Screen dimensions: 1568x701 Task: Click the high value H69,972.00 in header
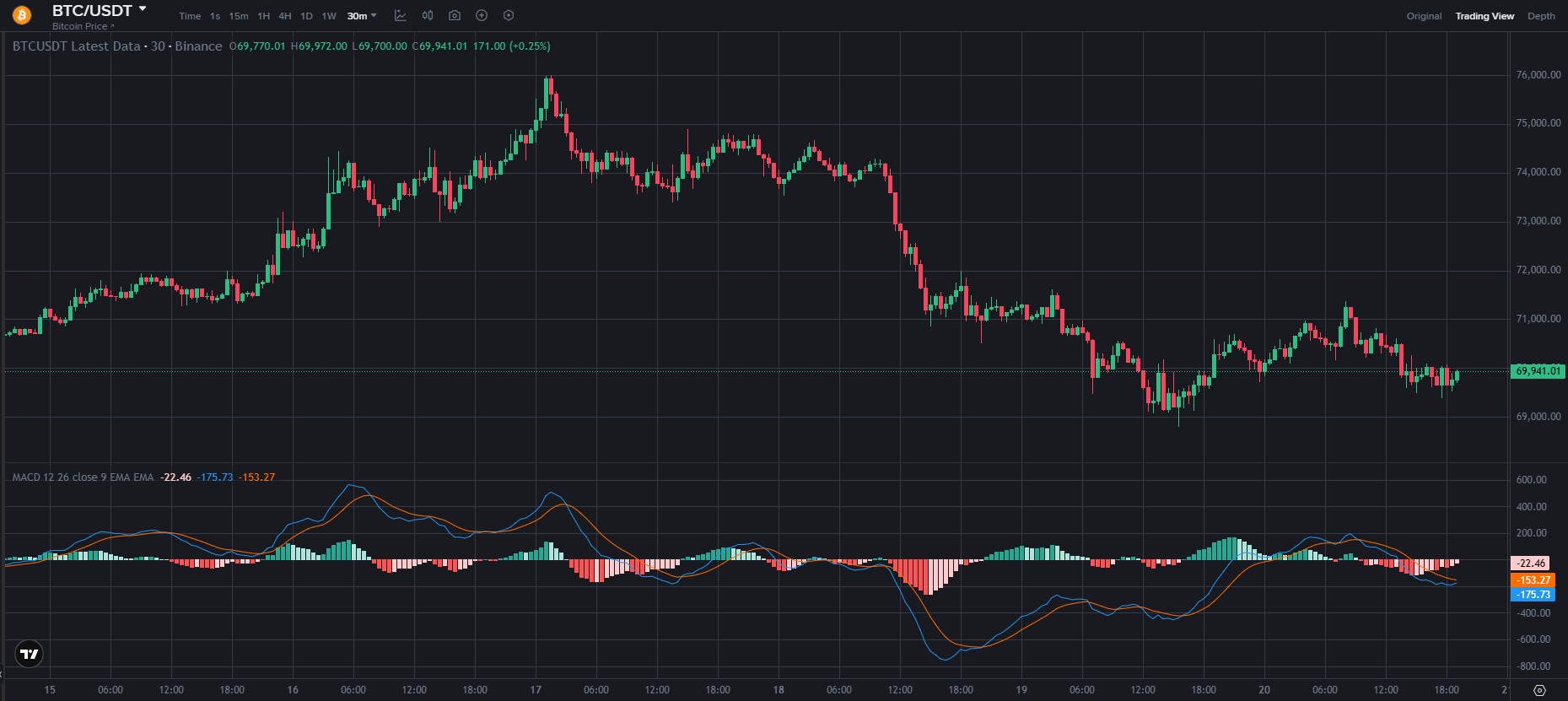click(x=319, y=46)
